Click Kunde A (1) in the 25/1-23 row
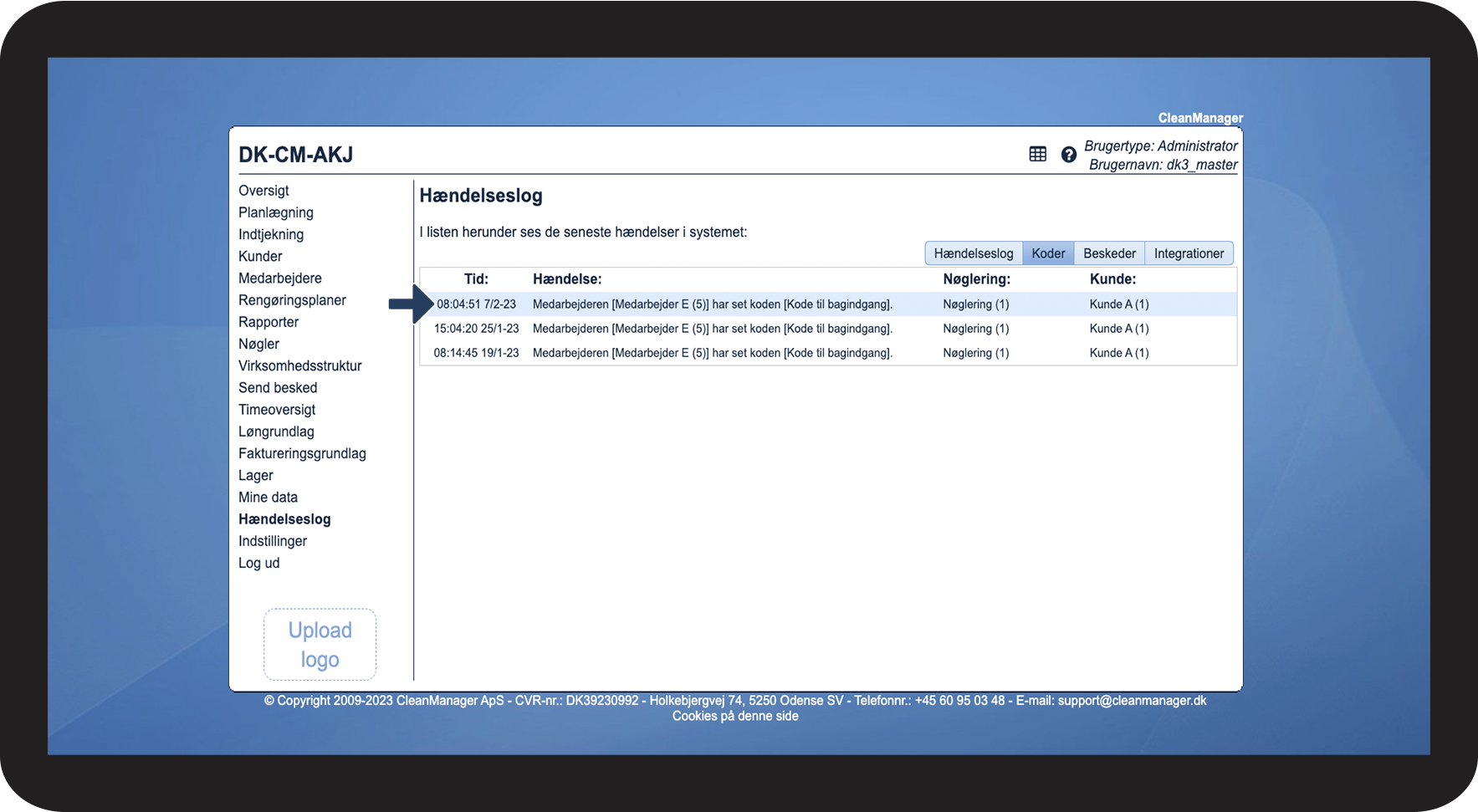This screenshot has width=1478, height=812. click(x=1119, y=329)
